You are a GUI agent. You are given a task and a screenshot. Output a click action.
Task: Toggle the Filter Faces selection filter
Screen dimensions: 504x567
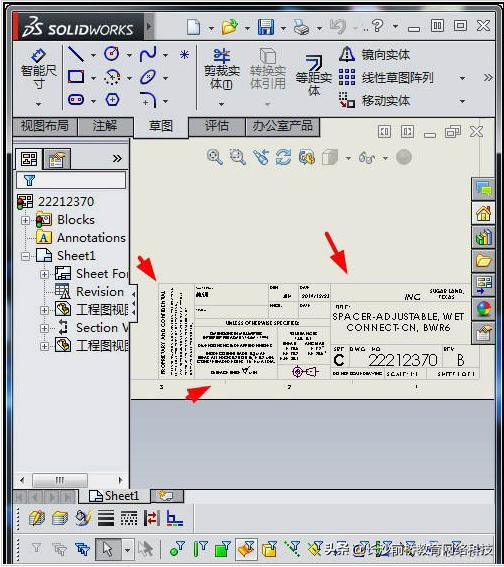point(223,549)
